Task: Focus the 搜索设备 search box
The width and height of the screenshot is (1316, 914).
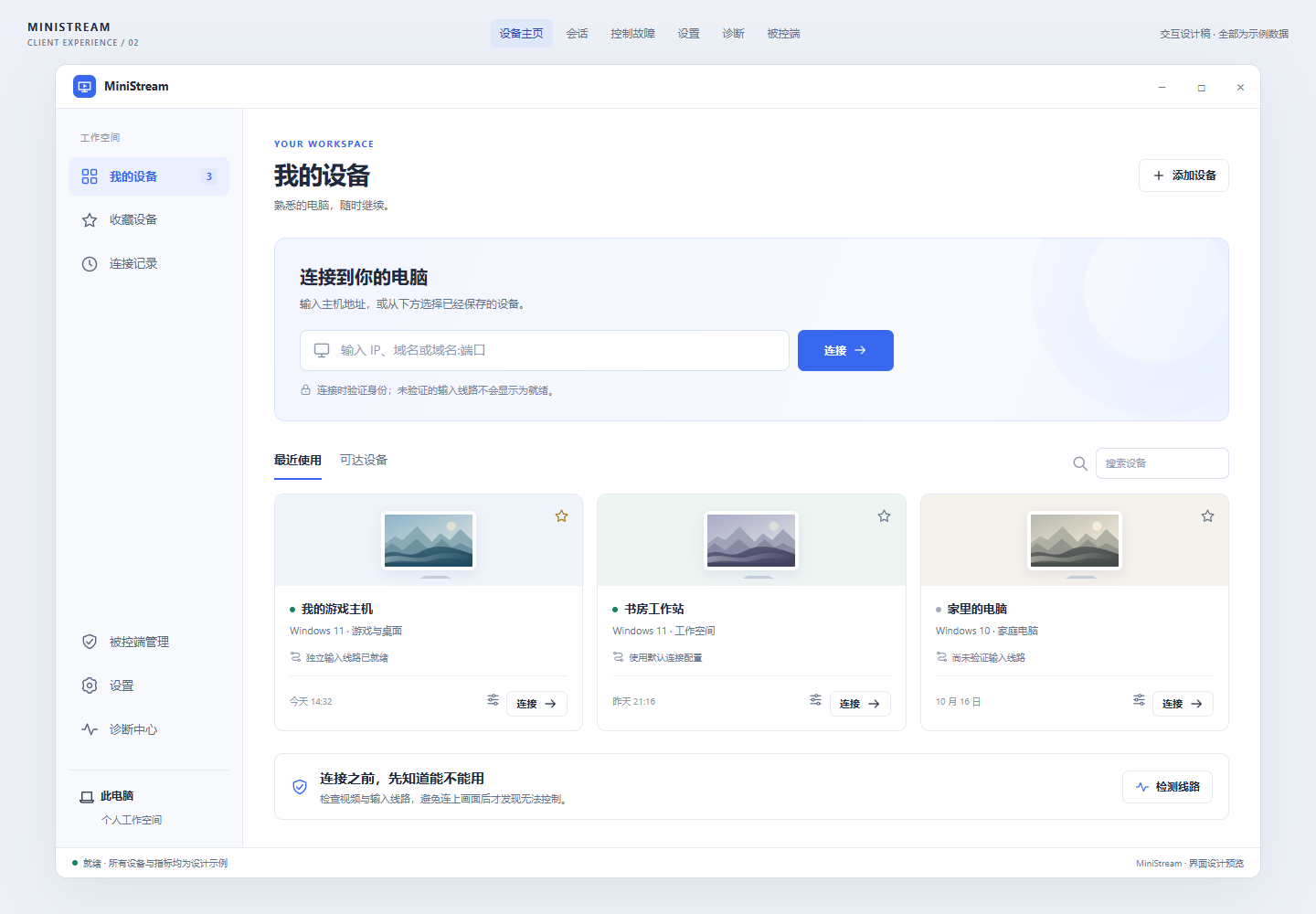Action: tap(1162, 463)
